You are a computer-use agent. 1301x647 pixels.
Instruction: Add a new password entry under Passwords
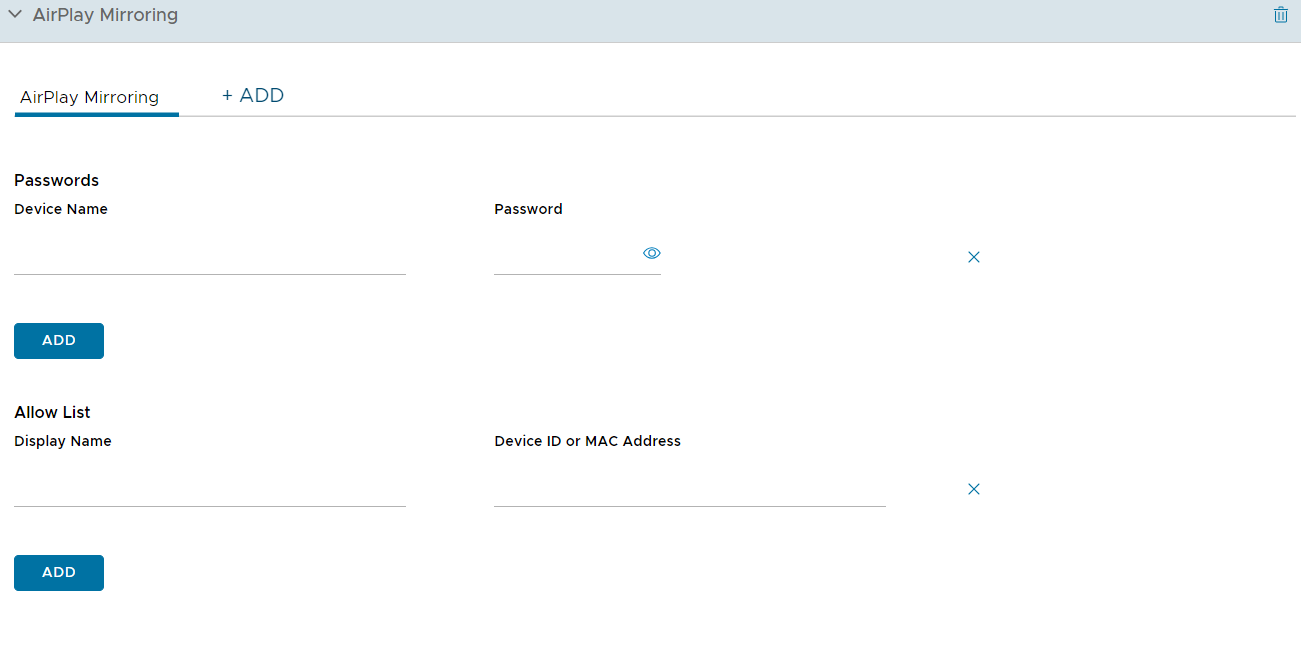tap(59, 341)
